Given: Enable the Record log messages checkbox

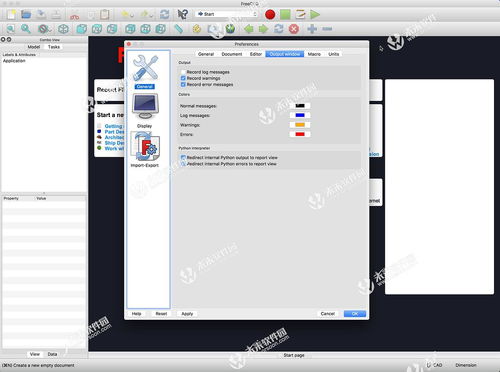Looking at the screenshot, I should click(183, 72).
